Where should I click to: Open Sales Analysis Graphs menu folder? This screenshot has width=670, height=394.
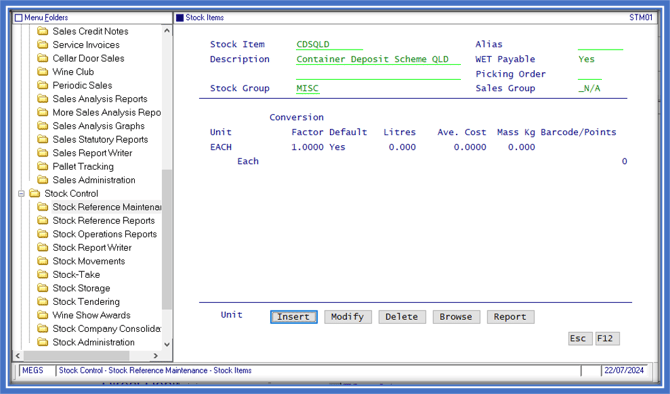[x=98, y=126]
